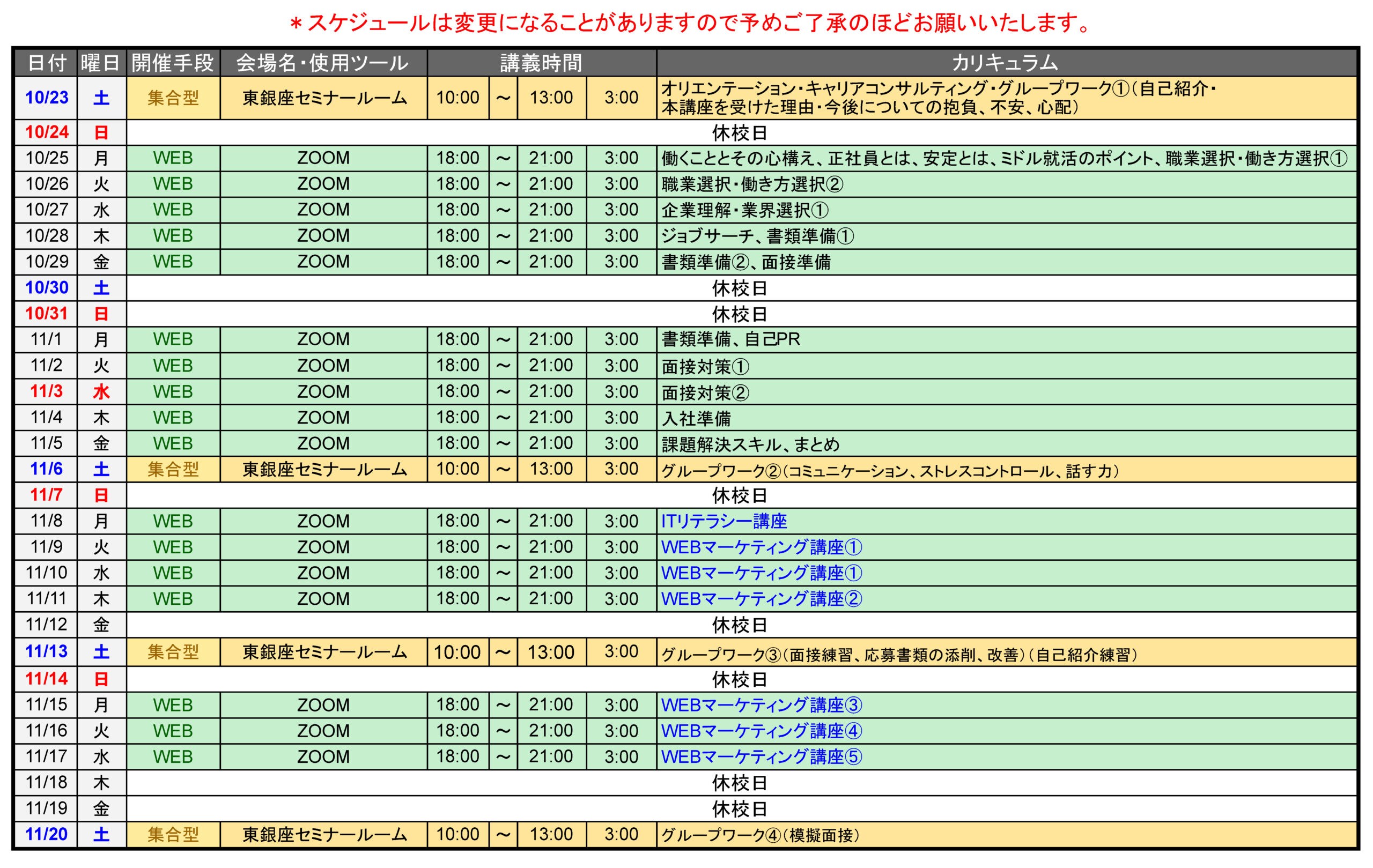Click WEBマーケティング講座③ curriculum text
This screenshot has height=868, width=1373.
761,705
